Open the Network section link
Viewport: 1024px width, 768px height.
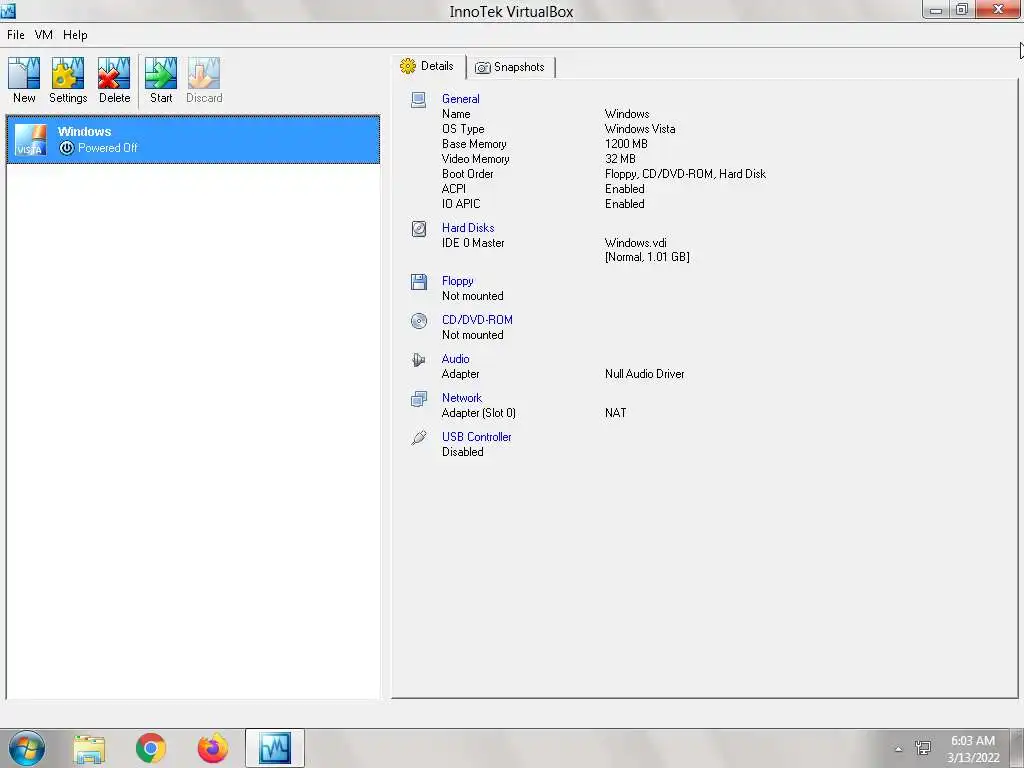(x=462, y=398)
